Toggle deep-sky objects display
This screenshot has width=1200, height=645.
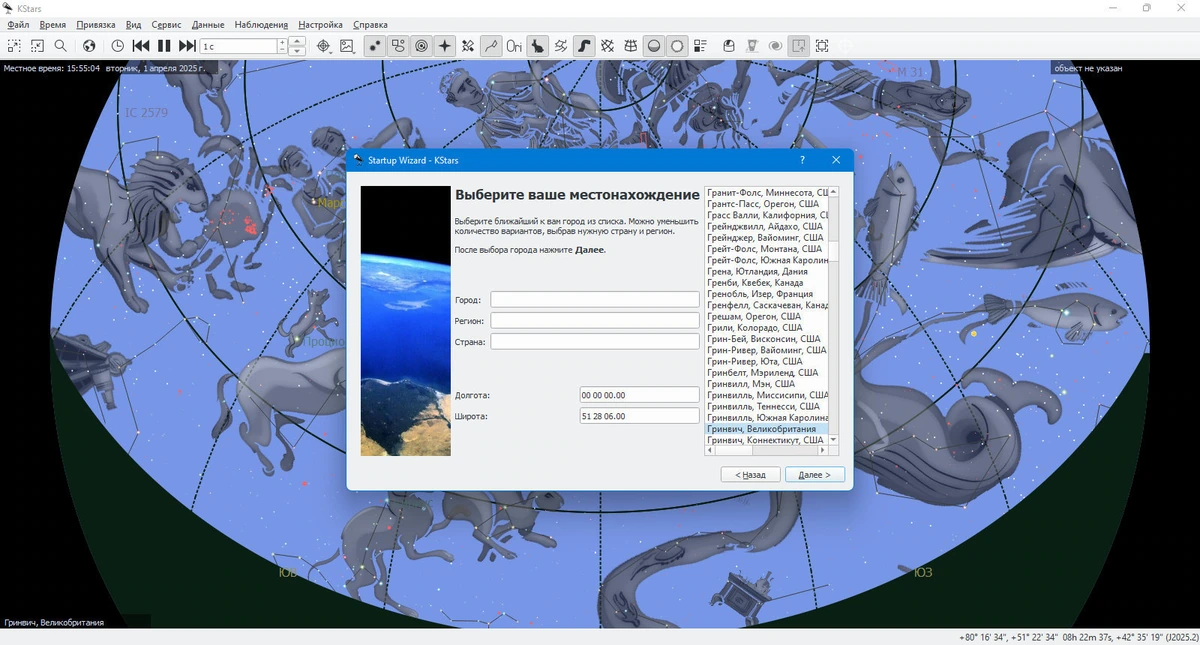(398, 46)
